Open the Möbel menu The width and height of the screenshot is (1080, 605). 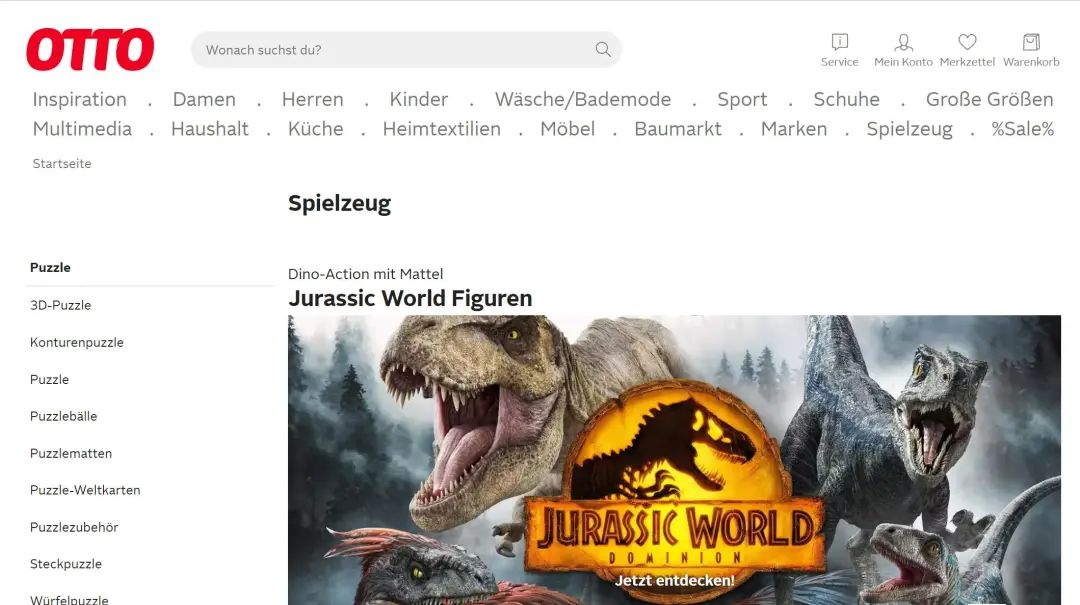click(568, 129)
